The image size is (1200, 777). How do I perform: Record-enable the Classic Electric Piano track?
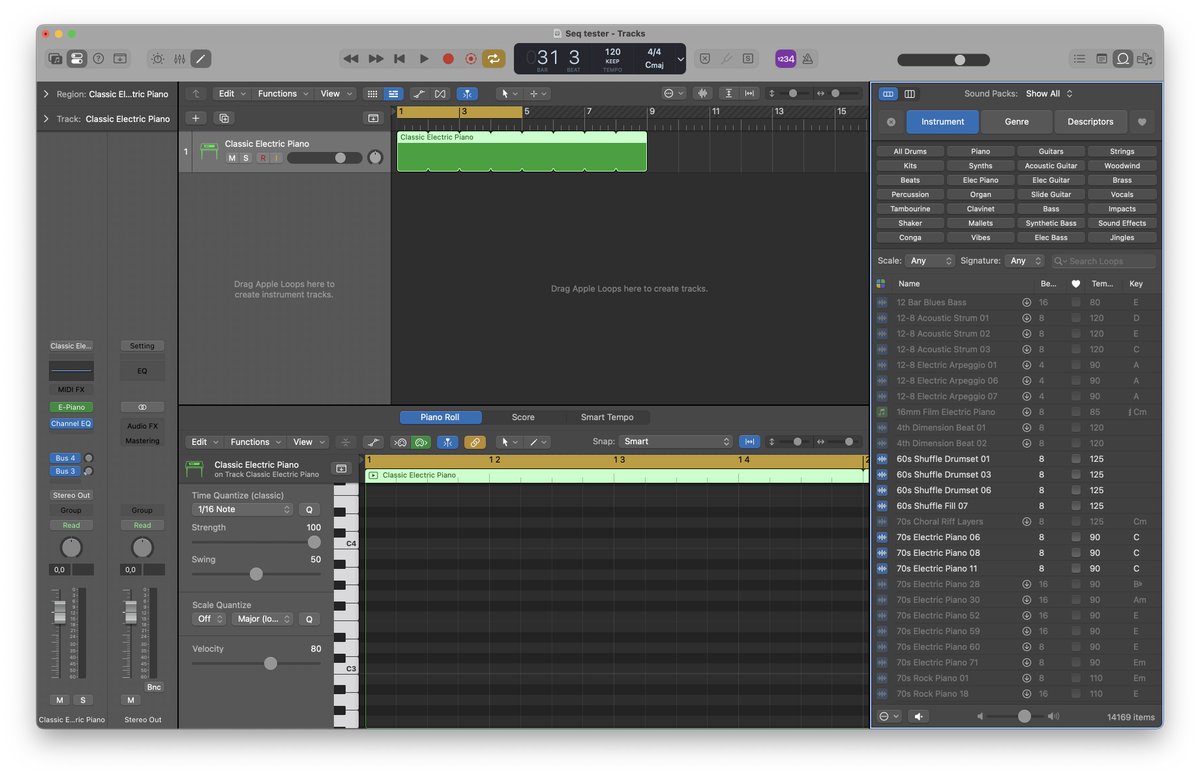point(263,158)
